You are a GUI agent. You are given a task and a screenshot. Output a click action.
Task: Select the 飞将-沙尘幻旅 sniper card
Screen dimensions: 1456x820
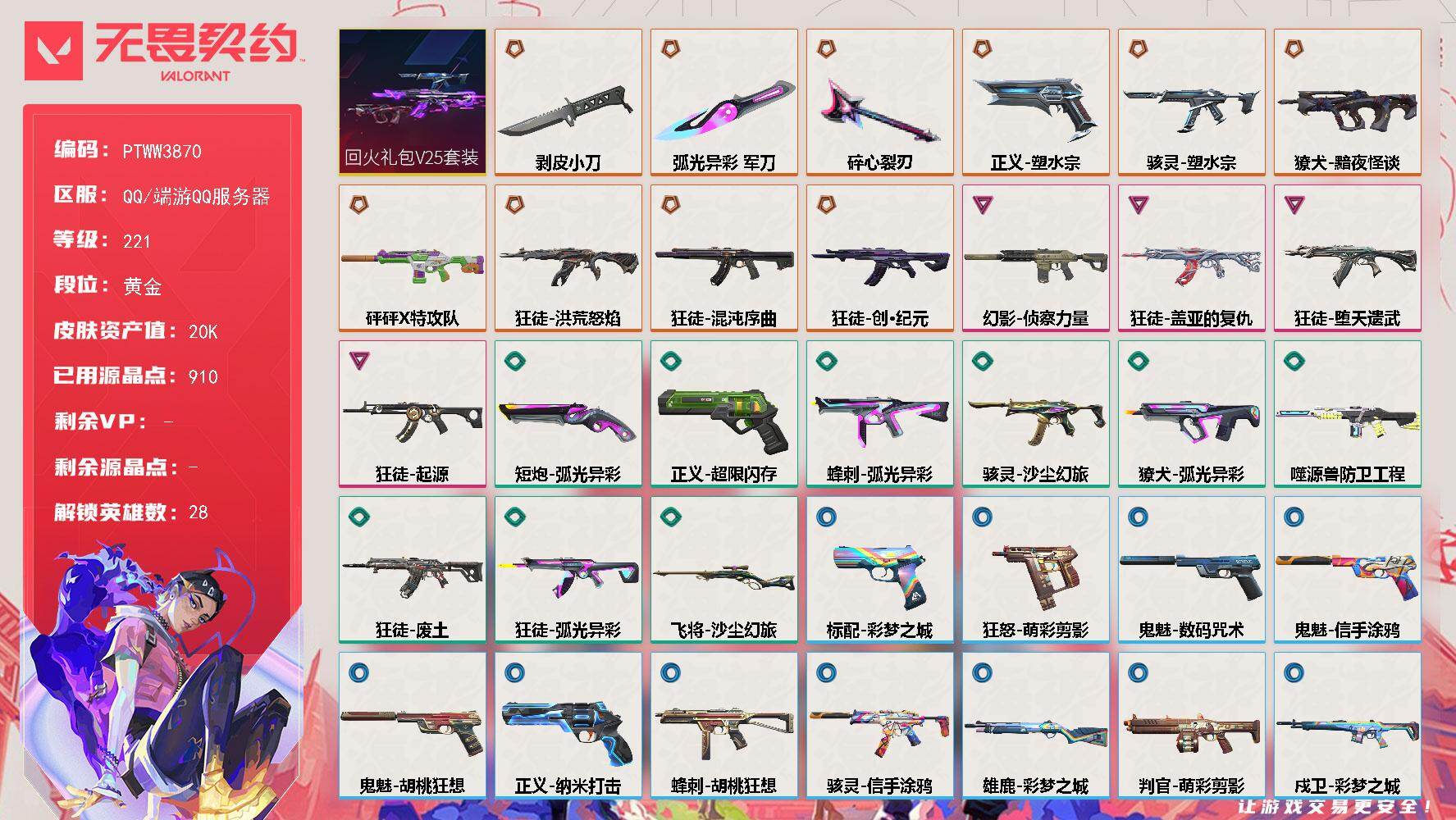pos(723,569)
